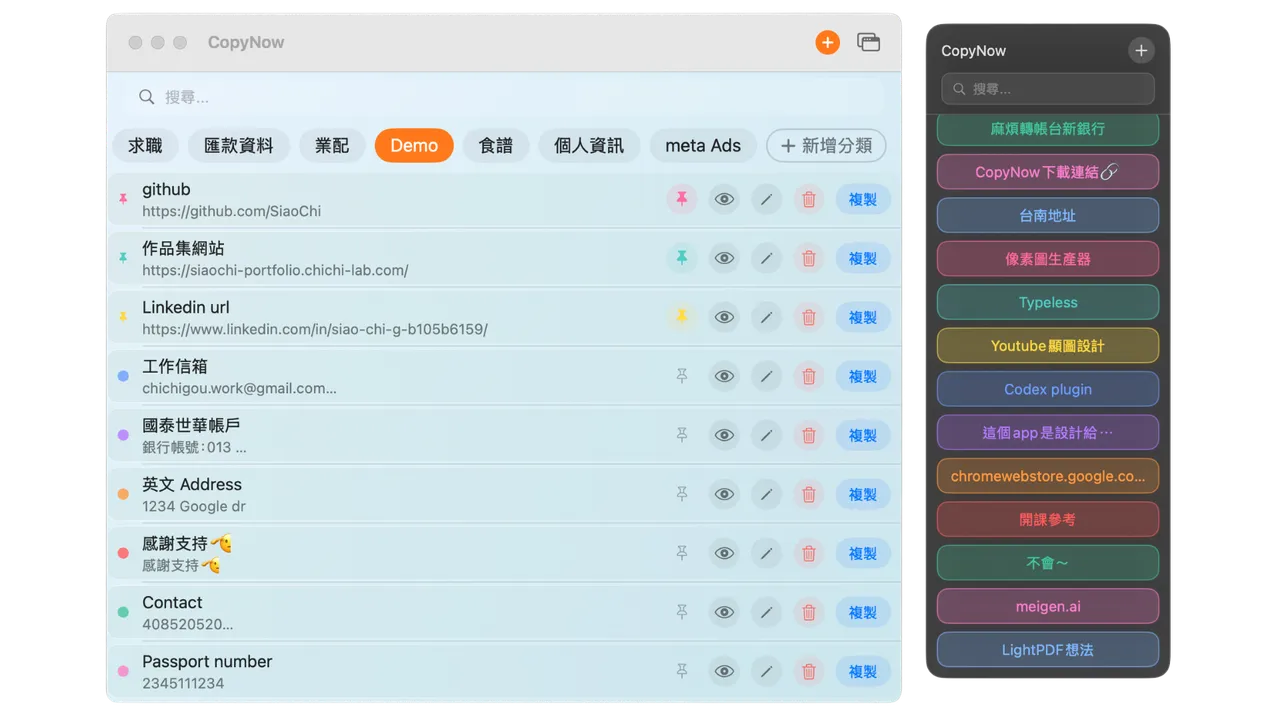Click Youtube顯圖設計 in mini panel
Image resolution: width=1280 pixels, height=720 pixels.
click(x=1048, y=346)
